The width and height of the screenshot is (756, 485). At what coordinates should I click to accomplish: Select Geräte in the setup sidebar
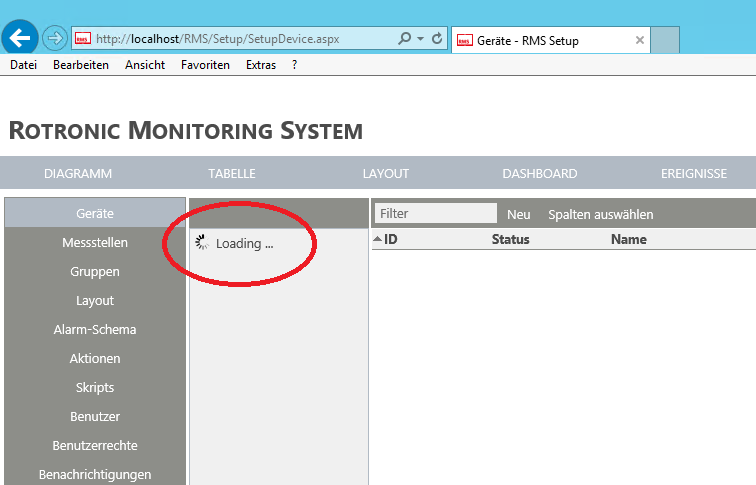pos(95,213)
